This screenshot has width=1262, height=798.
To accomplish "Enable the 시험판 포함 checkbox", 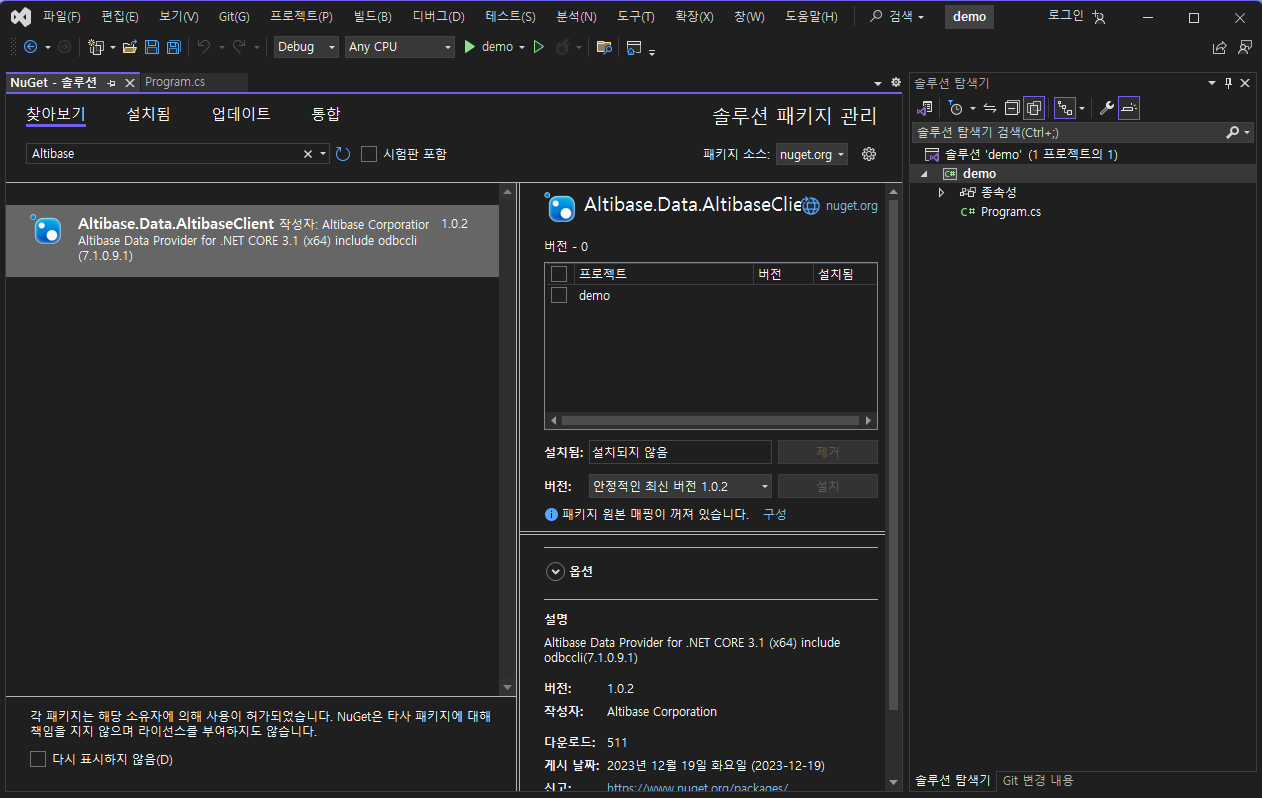I will coord(369,154).
